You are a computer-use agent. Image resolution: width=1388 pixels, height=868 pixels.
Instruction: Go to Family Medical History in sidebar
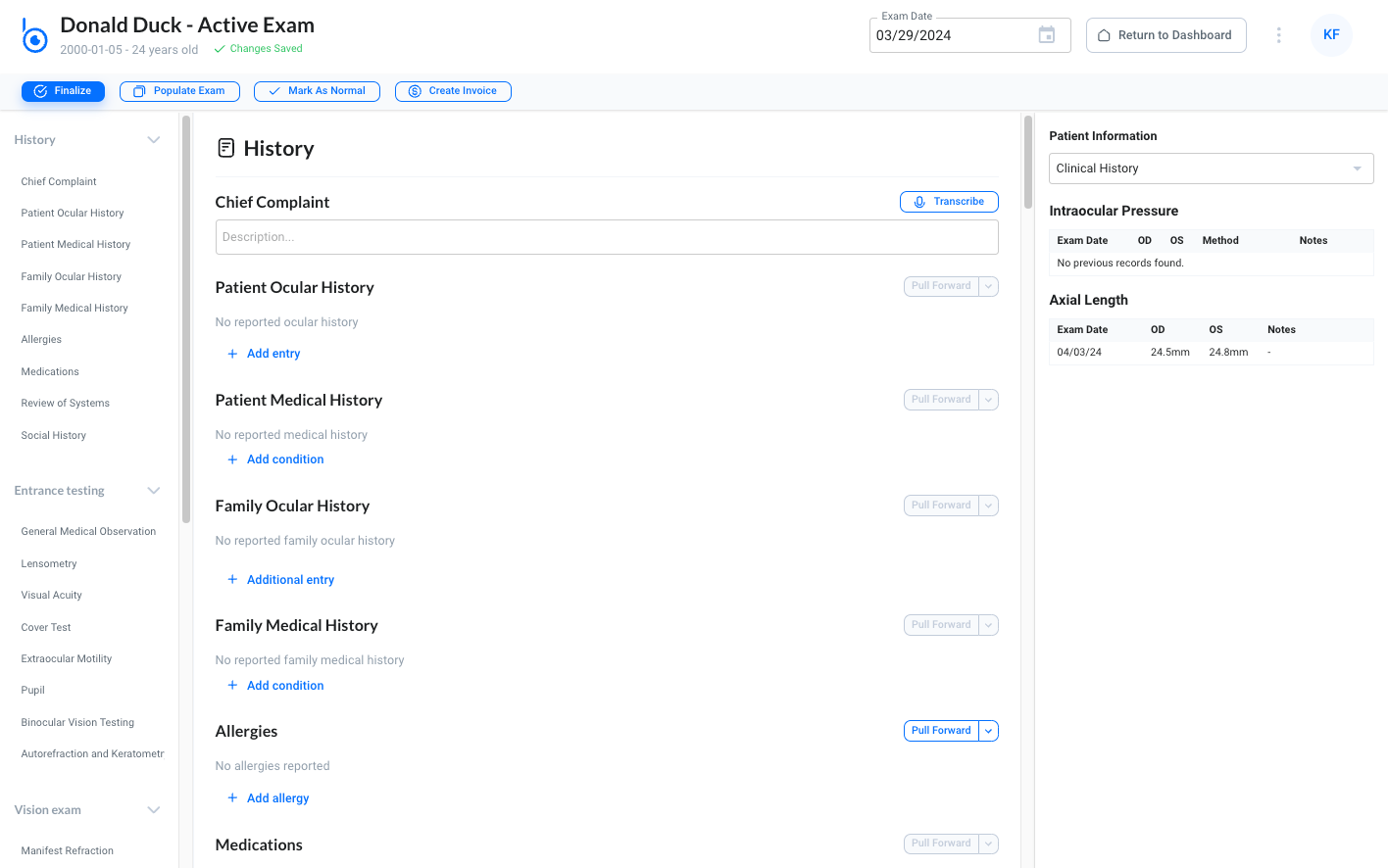point(74,308)
